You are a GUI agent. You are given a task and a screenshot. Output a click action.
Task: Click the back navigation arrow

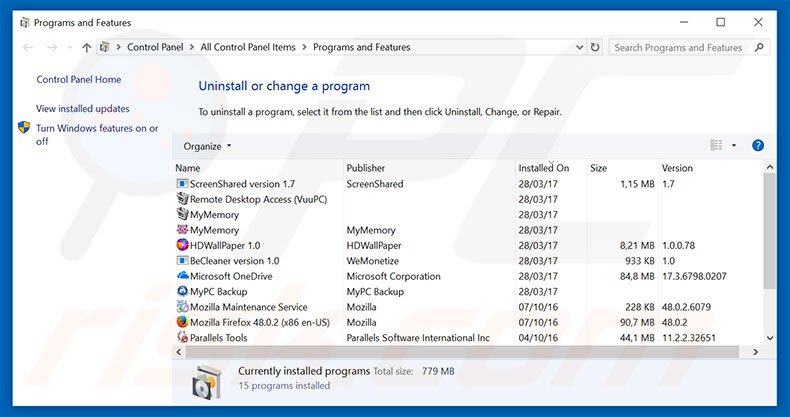[x=28, y=47]
